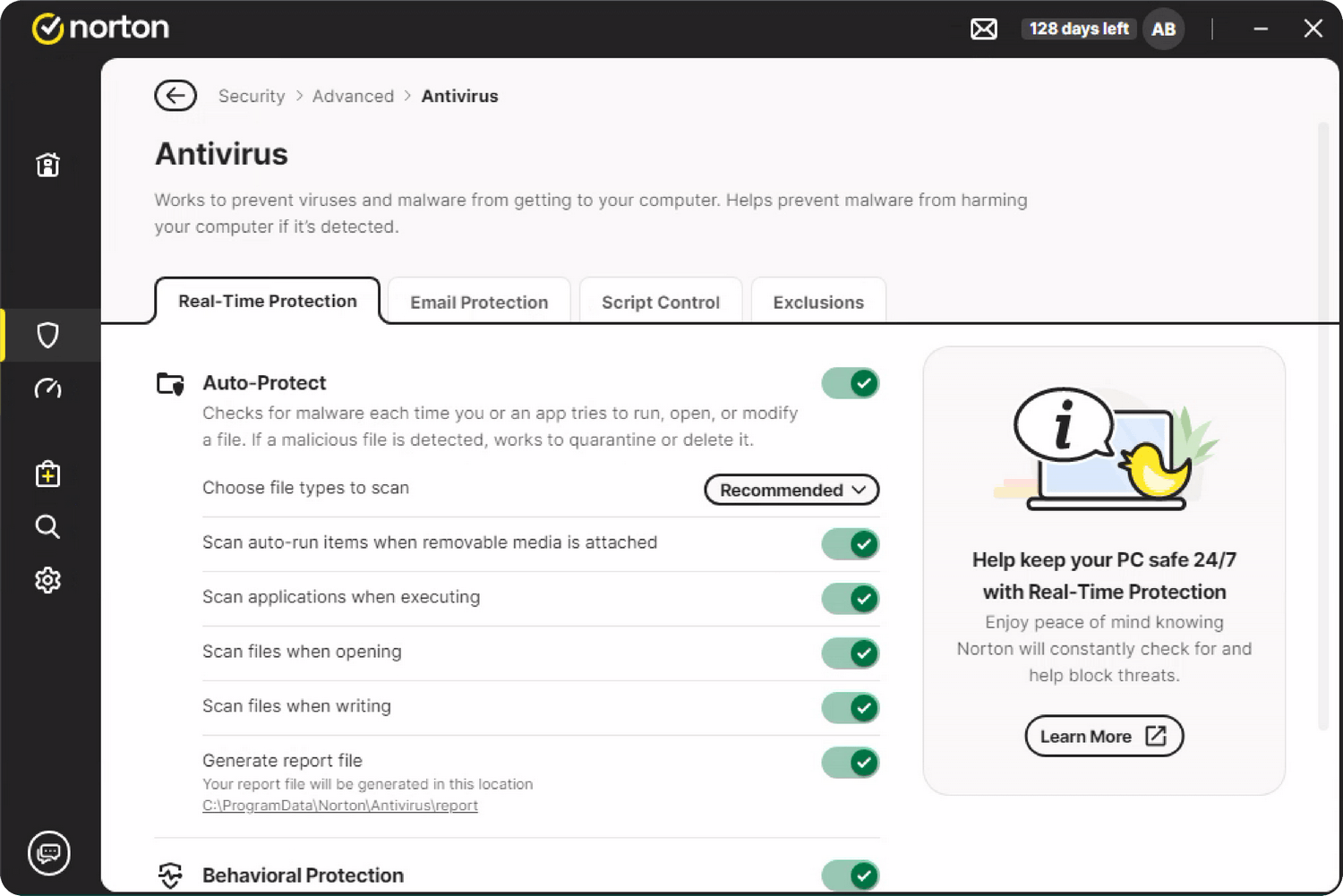This screenshot has height=896, width=1343.
Task: Expand the Recommended file types dropdown
Action: [x=791, y=490]
